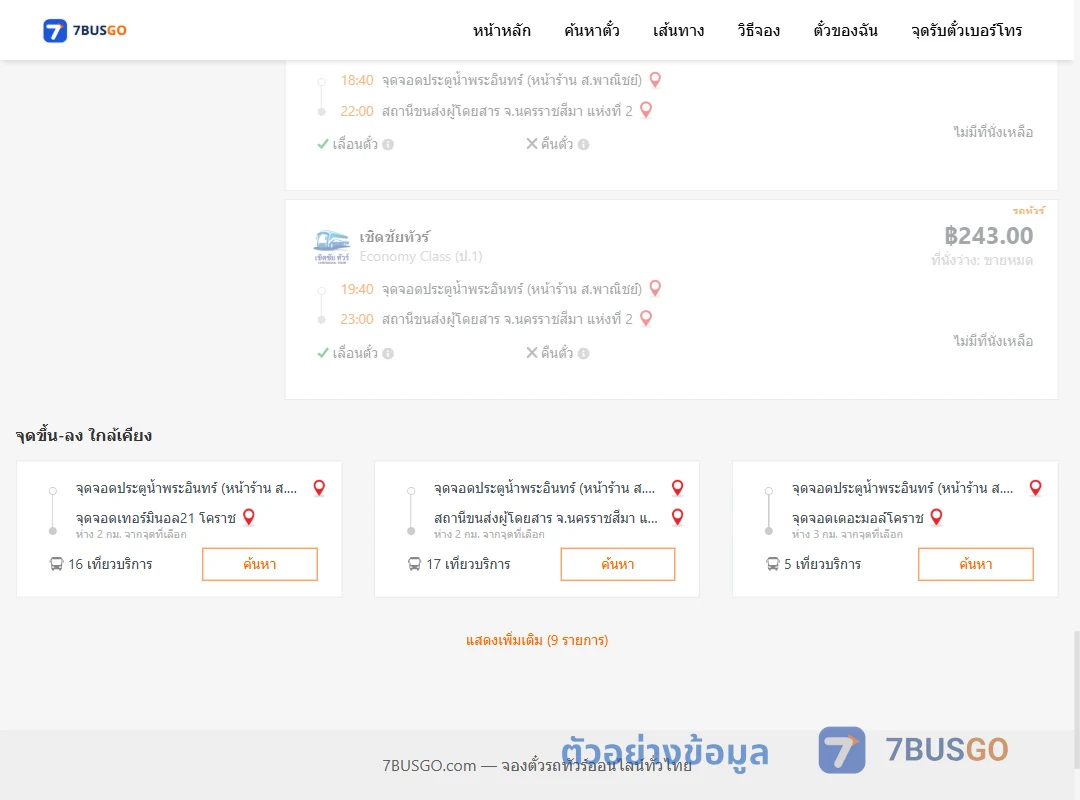Image resolution: width=1080 pixels, height=800 pixels.
Task: Click the 7BUSGO logo in the header
Action: [x=85, y=30]
